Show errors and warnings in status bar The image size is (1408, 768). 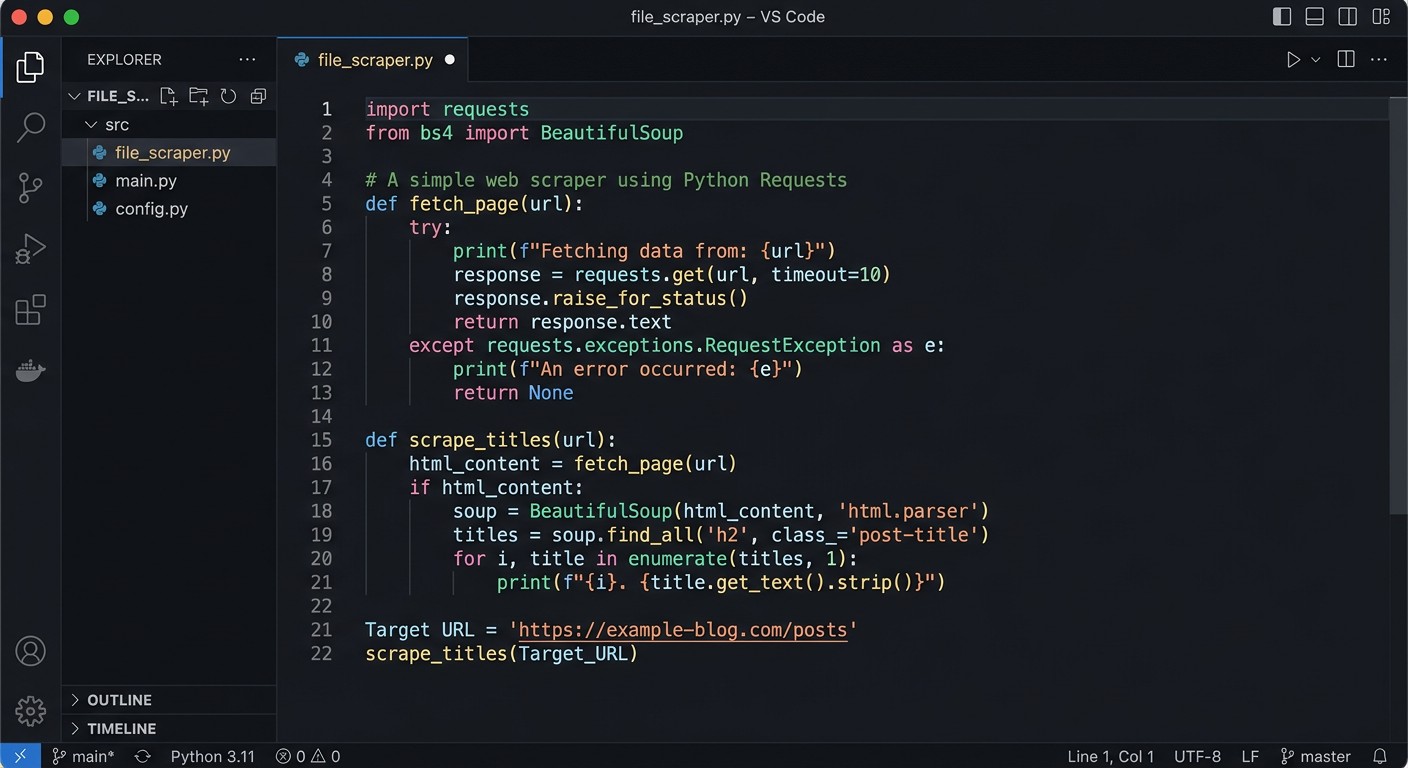tap(308, 756)
